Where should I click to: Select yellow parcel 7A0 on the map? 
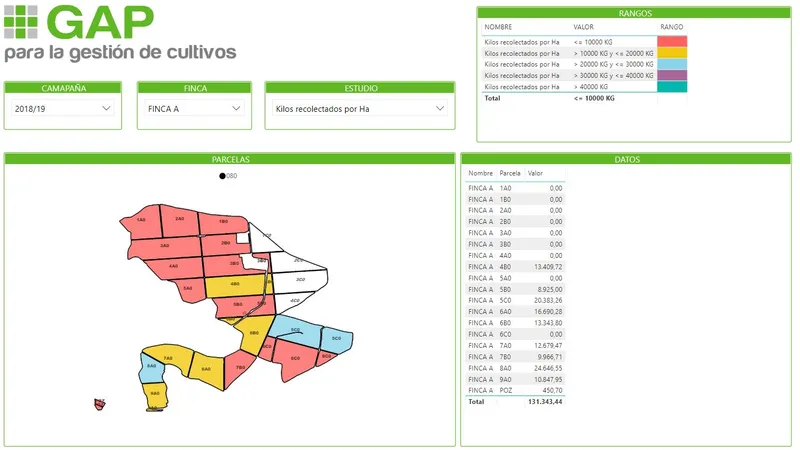point(168,358)
